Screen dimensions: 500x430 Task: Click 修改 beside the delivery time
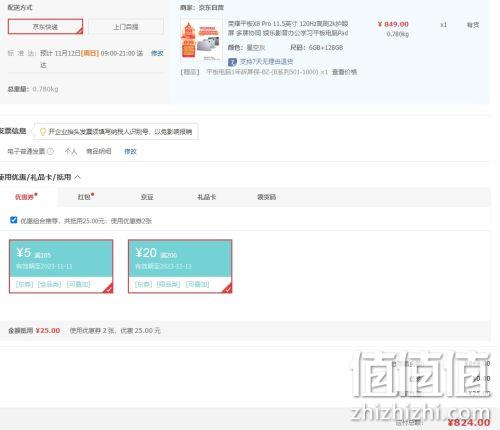[157, 53]
